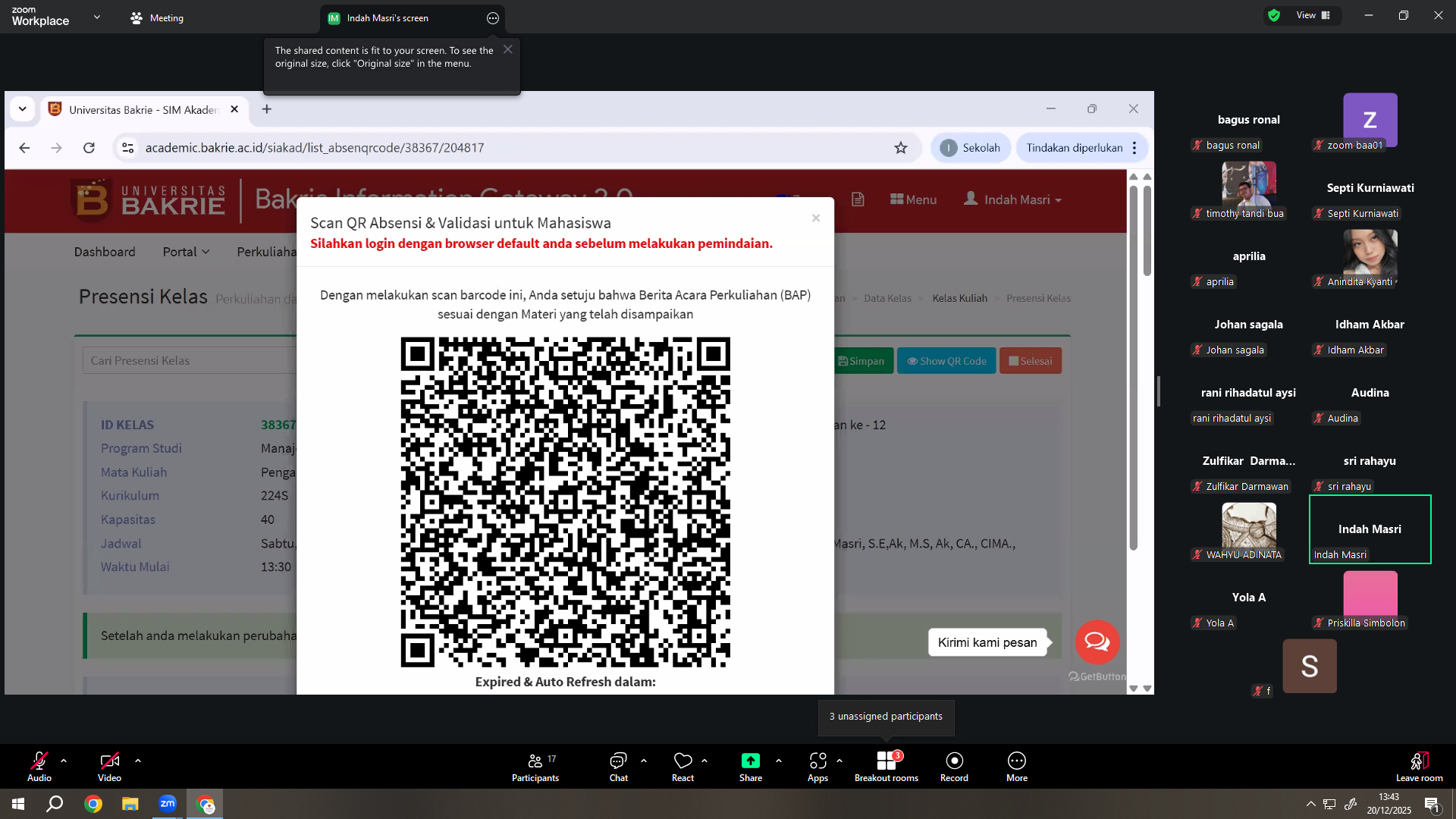Image resolution: width=1456 pixels, height=819 pixels.
Task: Expand chat options arrow next to Chat
Action: pos(644,760)
